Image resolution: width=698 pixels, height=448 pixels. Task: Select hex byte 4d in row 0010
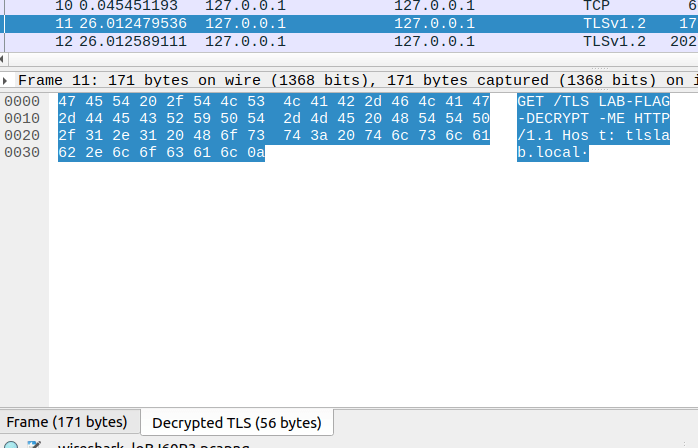[x=319, y=118]
